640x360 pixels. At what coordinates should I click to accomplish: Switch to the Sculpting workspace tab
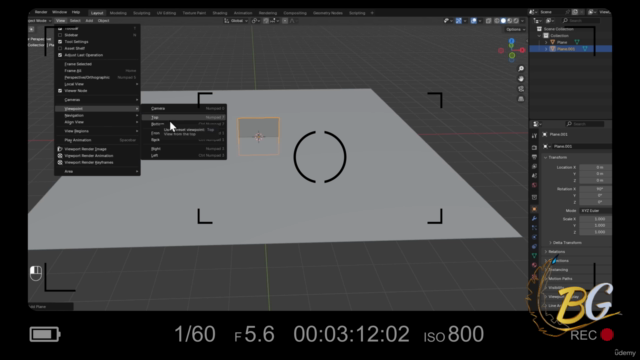[142, 13]
